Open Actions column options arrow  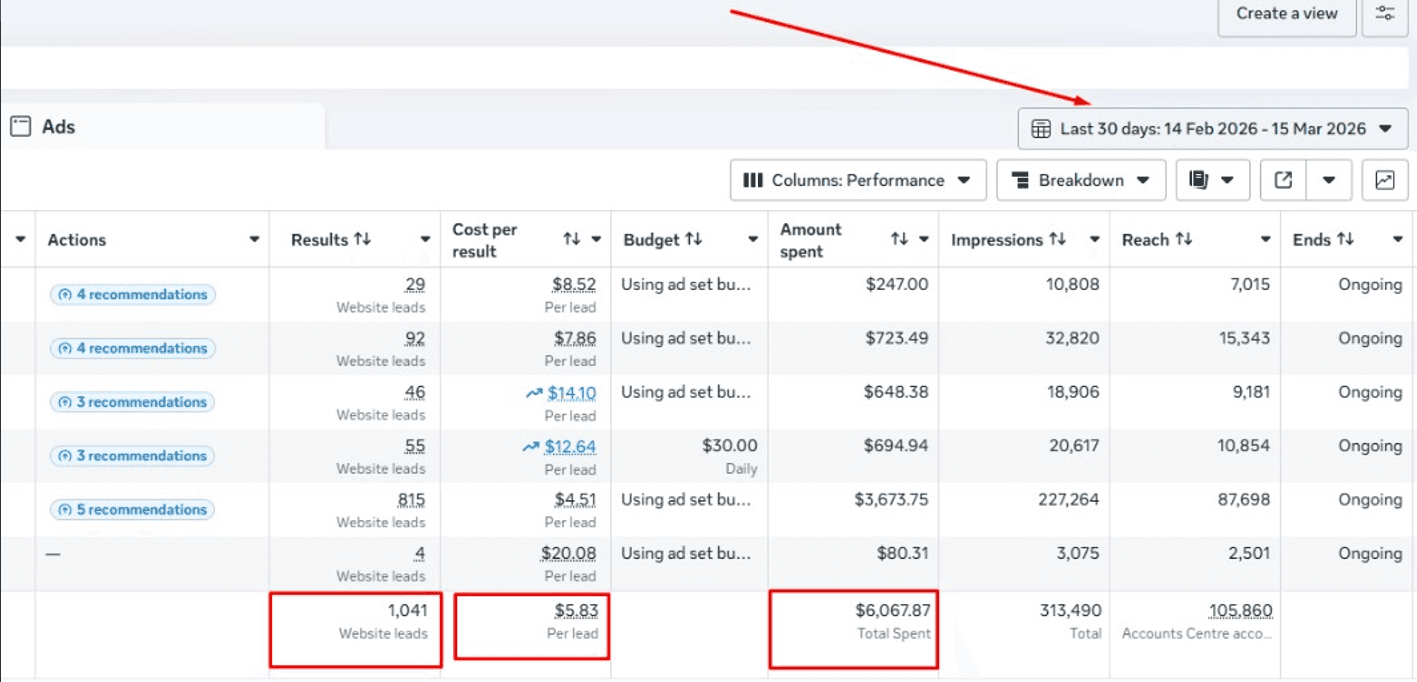pyautogui.click(x=254, y=240)
